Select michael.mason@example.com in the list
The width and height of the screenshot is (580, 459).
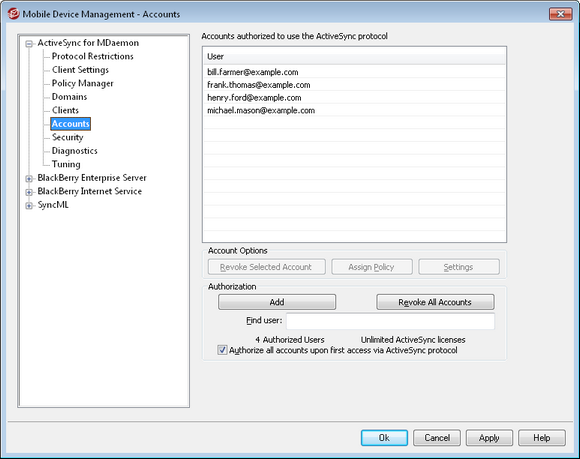(x=354, y=110)
